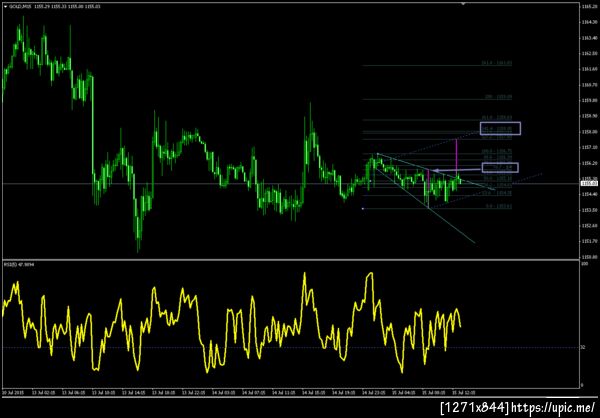Click the current price tag 1155.03 on axis
This screenshot has height=418, width=600.
tap(587, 184)
